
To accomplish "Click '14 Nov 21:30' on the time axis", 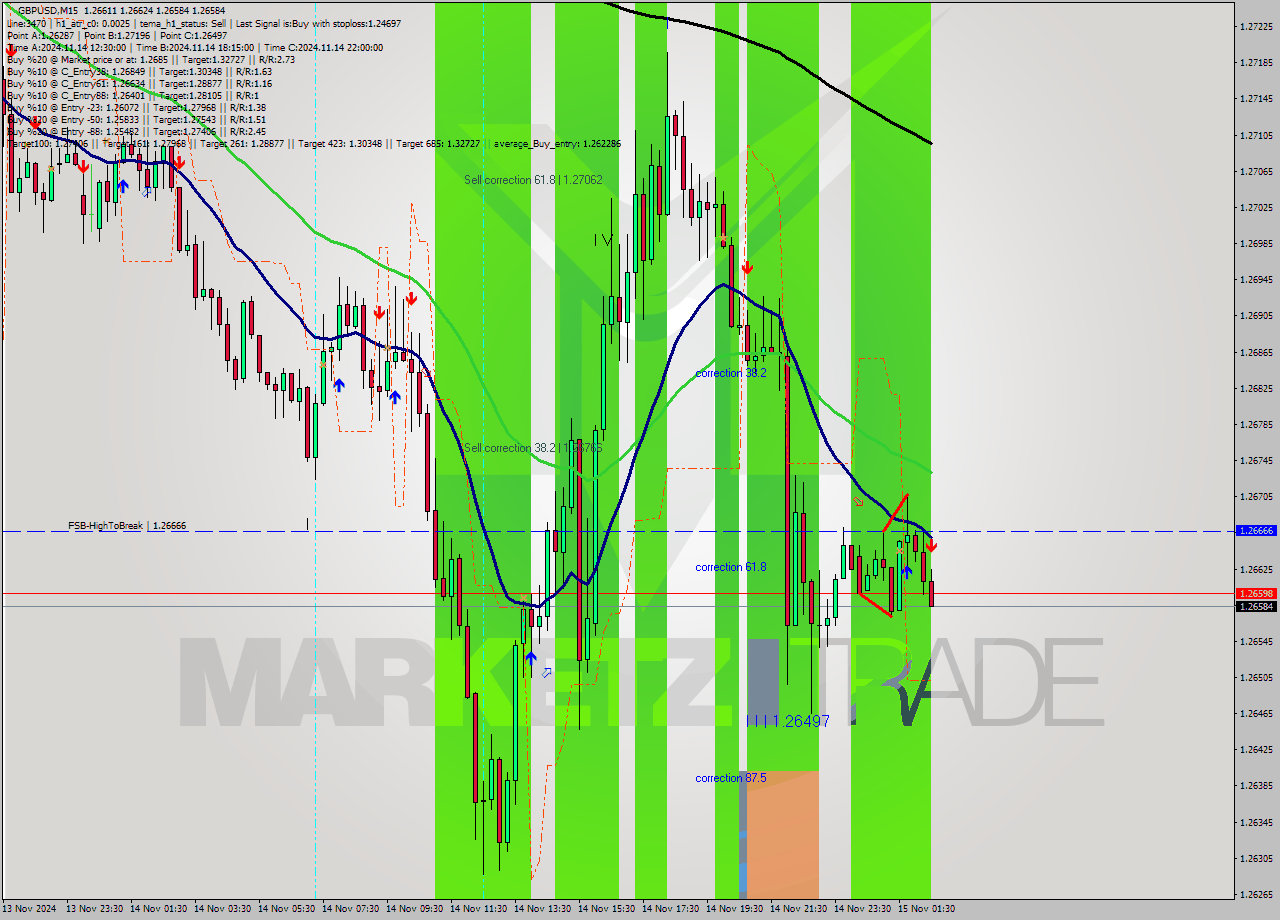I will (x=798, y=909).
